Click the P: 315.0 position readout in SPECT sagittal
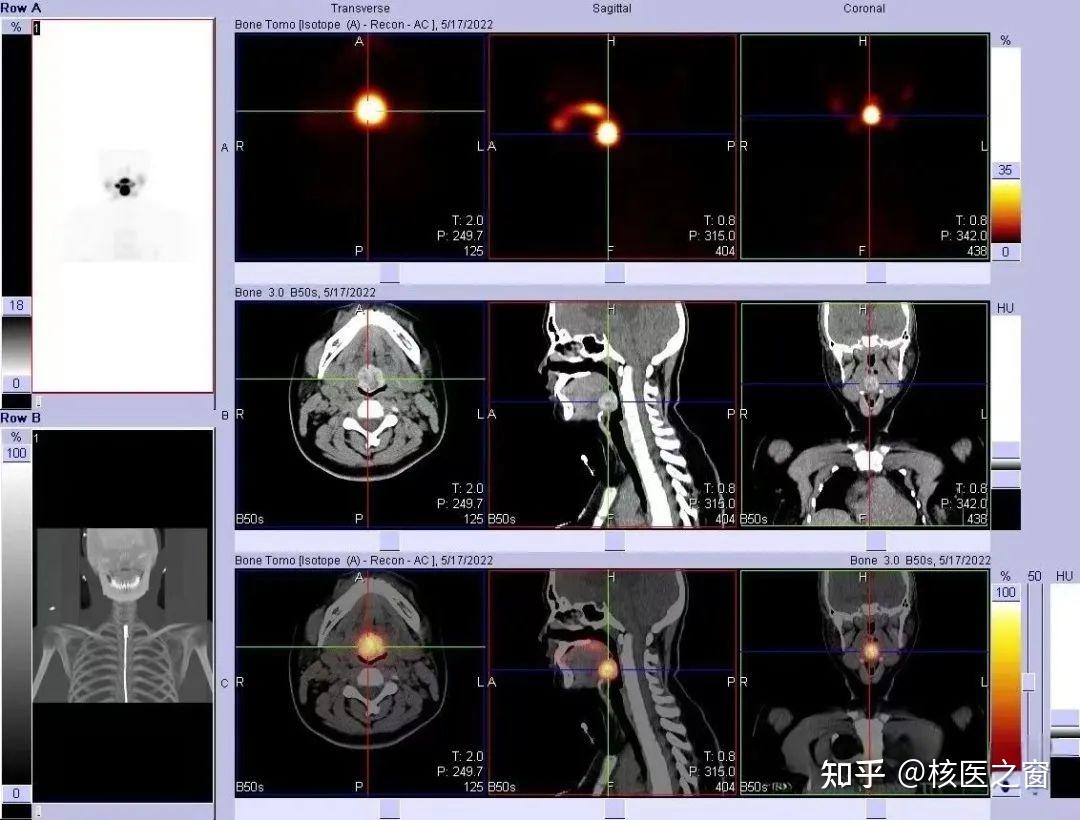Viewport: 1080px width, 820px height. pyautogui.click(x=712, y=236)
